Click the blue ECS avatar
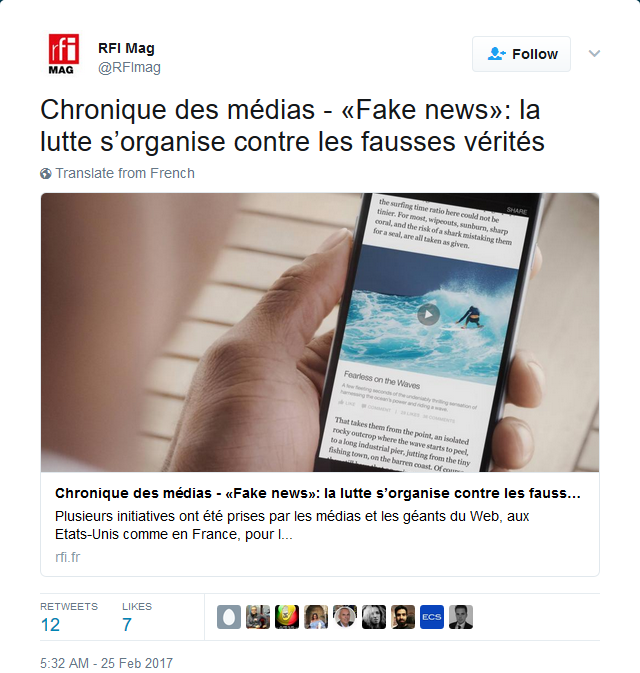Image resolution: width=640 pixels, height=673 pixels. (432, 617)
